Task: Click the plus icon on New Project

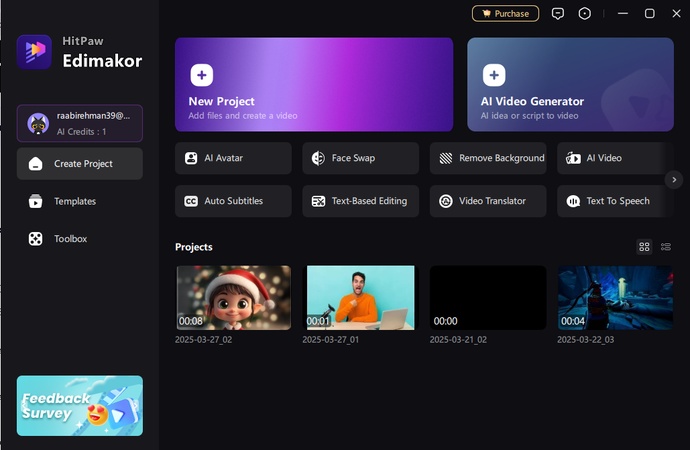Action: pos(201,75)
